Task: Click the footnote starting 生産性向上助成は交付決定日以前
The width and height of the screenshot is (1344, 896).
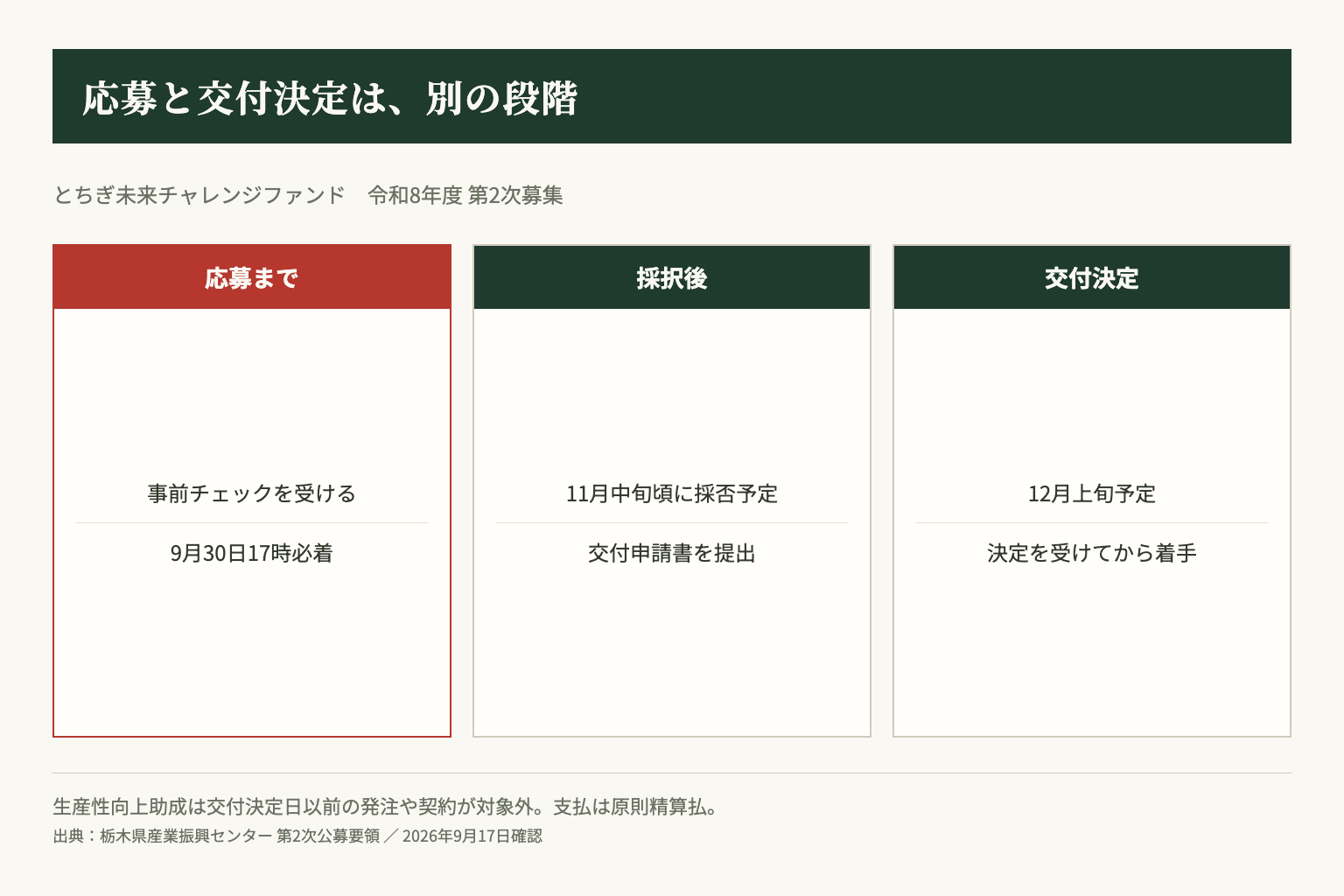Action: coord(386,807)
